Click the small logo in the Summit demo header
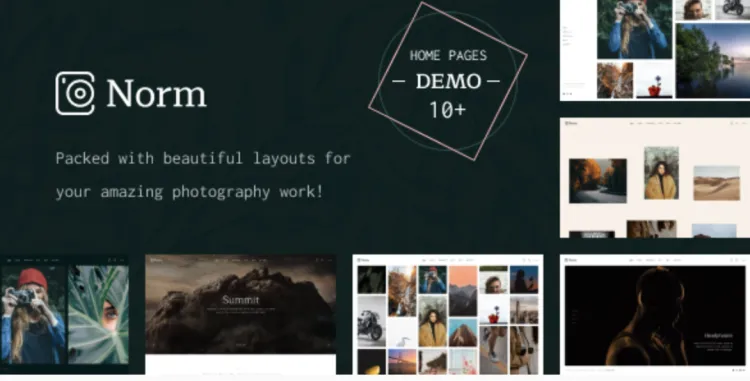Image resolution: width=750 pixels, height=381 pixels. click(x=155, y=260)
